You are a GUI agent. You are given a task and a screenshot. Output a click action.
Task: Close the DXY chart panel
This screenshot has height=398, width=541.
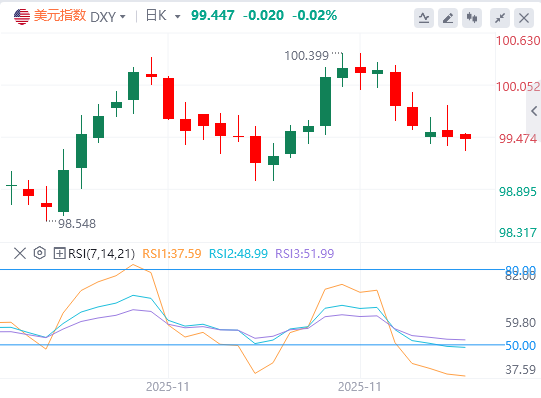pos(524,18)
